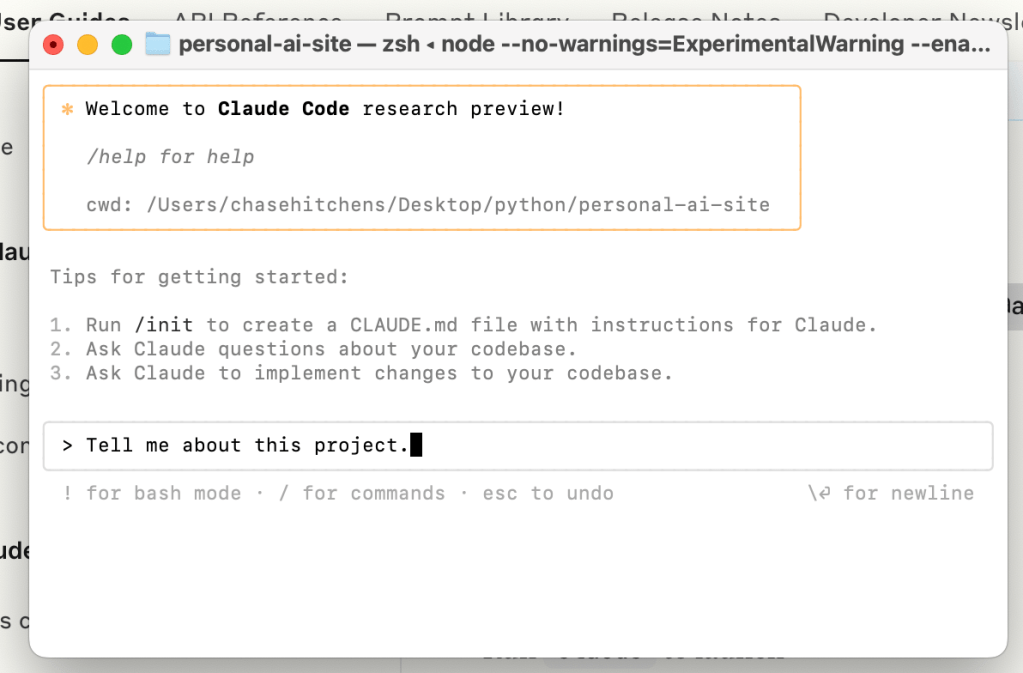This screenshot has height=673, width=1023.
Task: Click the '>' prompt symbol
Action: click(x=67, y=445)
